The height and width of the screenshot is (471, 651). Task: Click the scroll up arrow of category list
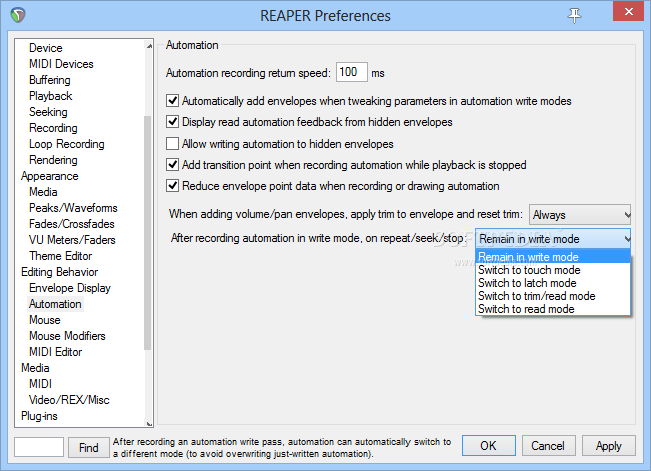coord(149,46)
